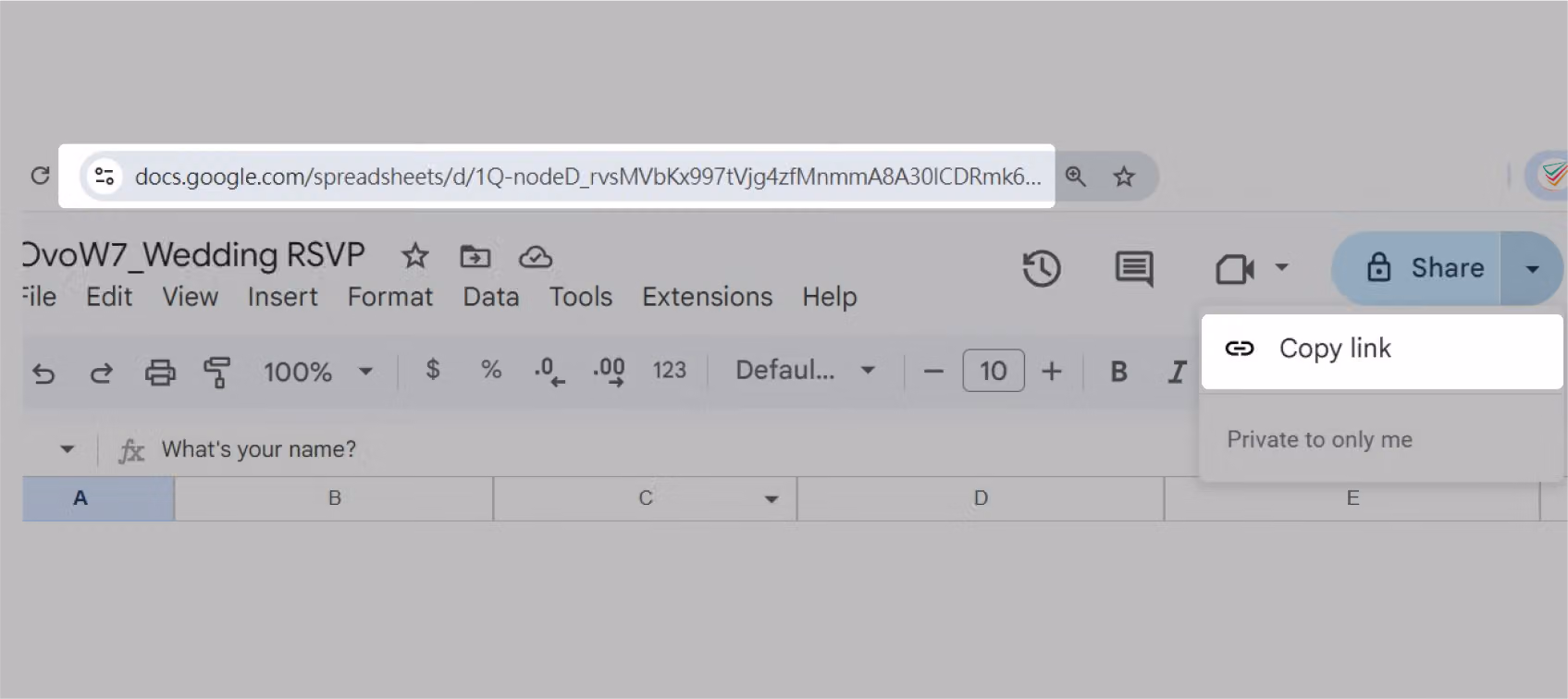This screenshot has width=1568, height=699.
Task: Toggle italic formatting
Action: click(1177, 372)
